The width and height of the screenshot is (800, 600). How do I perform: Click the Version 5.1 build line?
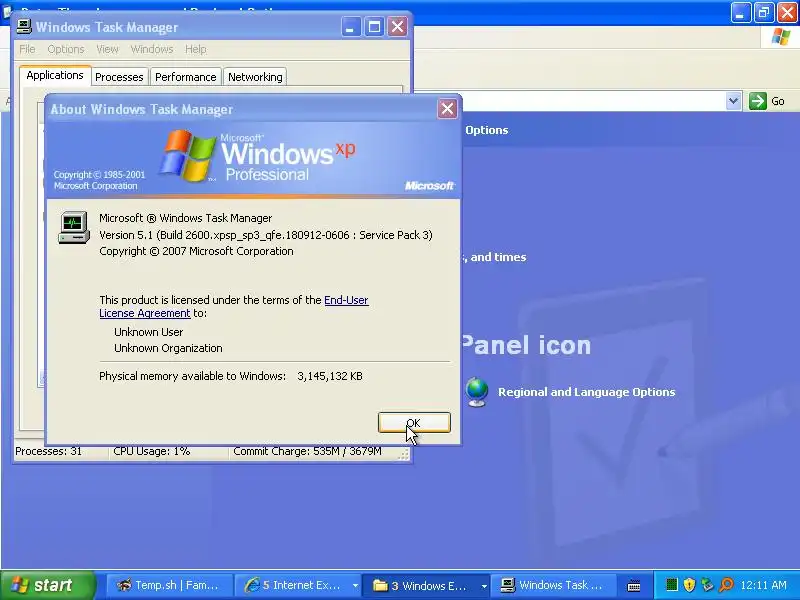[266, 235]
